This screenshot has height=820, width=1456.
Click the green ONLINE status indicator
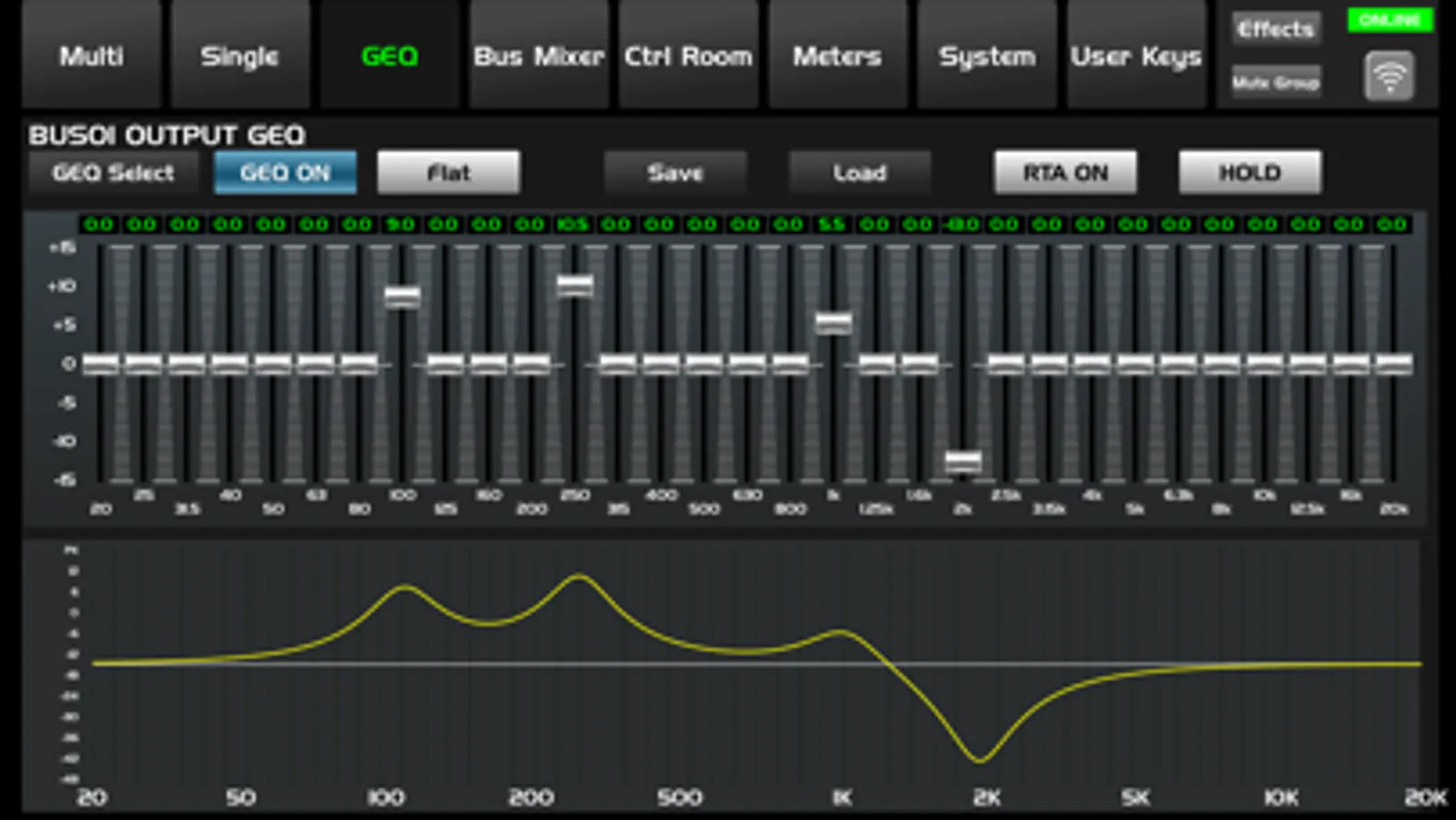tap(1390, 20)
